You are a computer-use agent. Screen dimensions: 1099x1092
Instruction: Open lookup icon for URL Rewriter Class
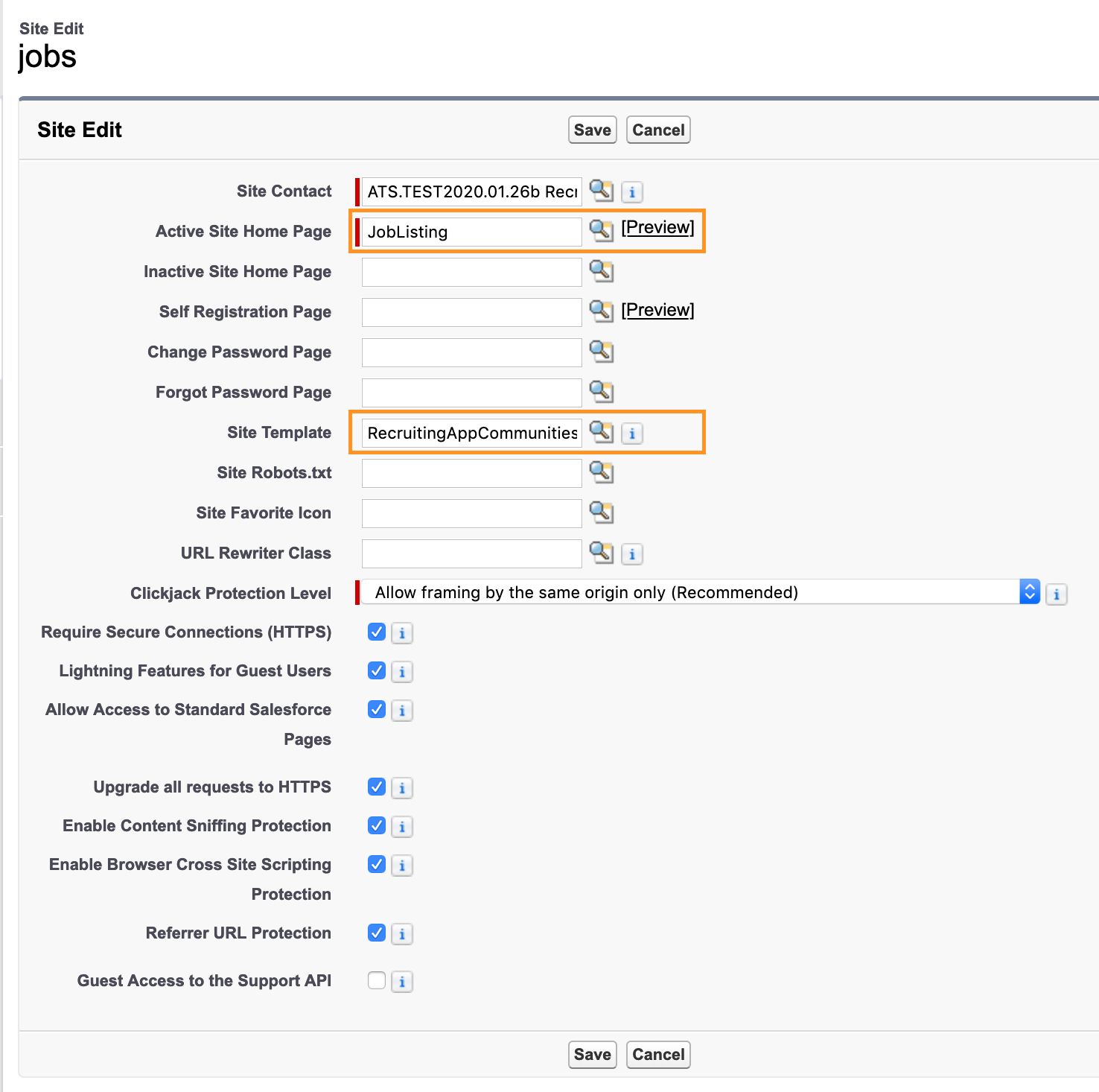pyautogui.click(x=602, y=553)
